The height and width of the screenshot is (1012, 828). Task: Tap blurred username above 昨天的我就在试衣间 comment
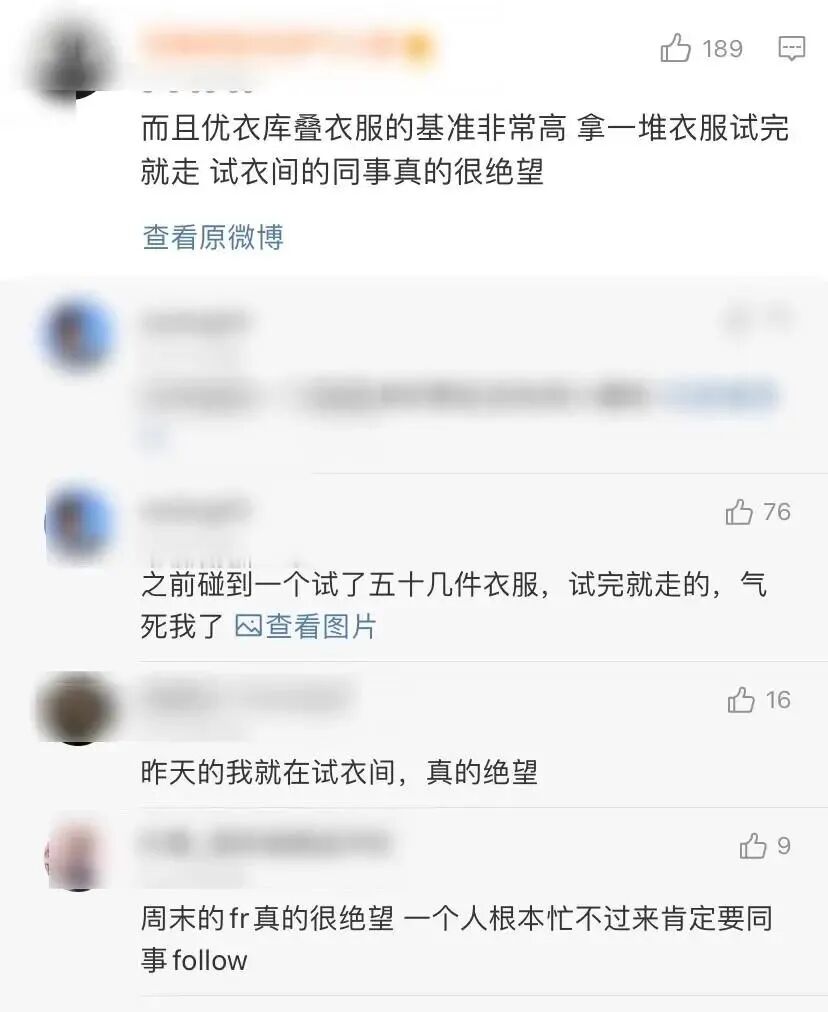pyautogui.click(x=245, y=697)
